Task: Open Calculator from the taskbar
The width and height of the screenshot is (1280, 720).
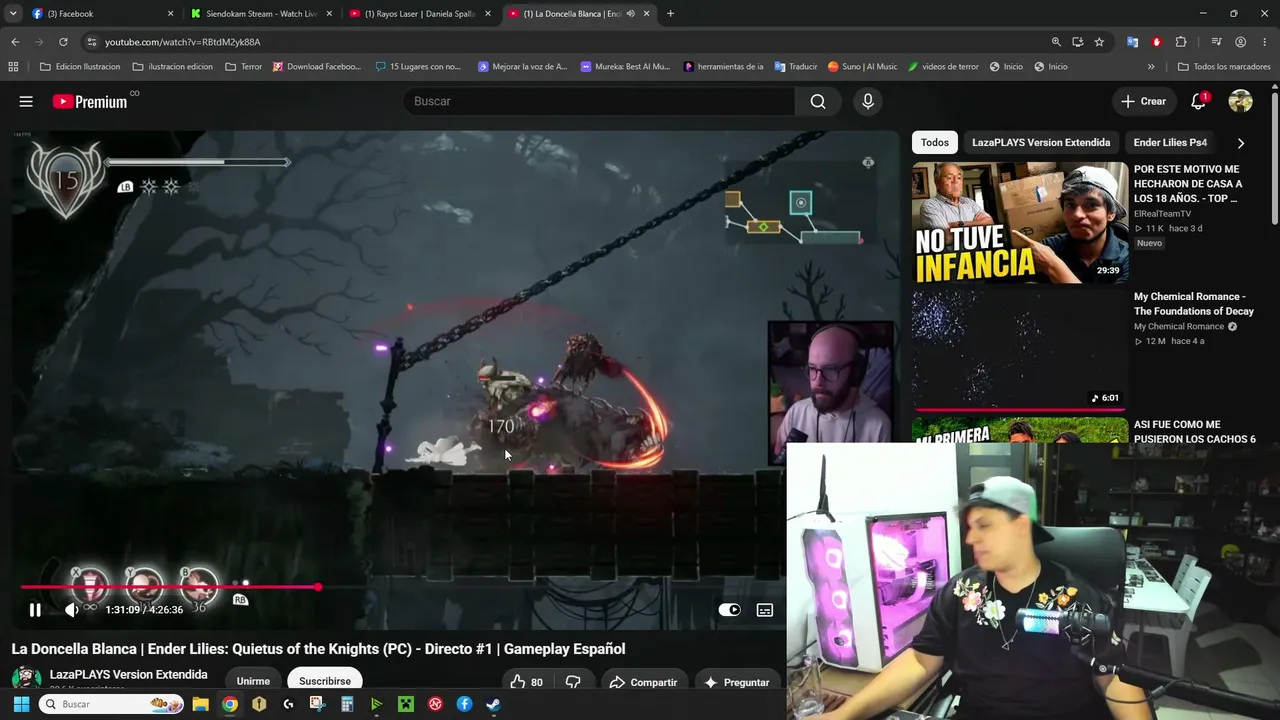Action: (x=347, y=704)
